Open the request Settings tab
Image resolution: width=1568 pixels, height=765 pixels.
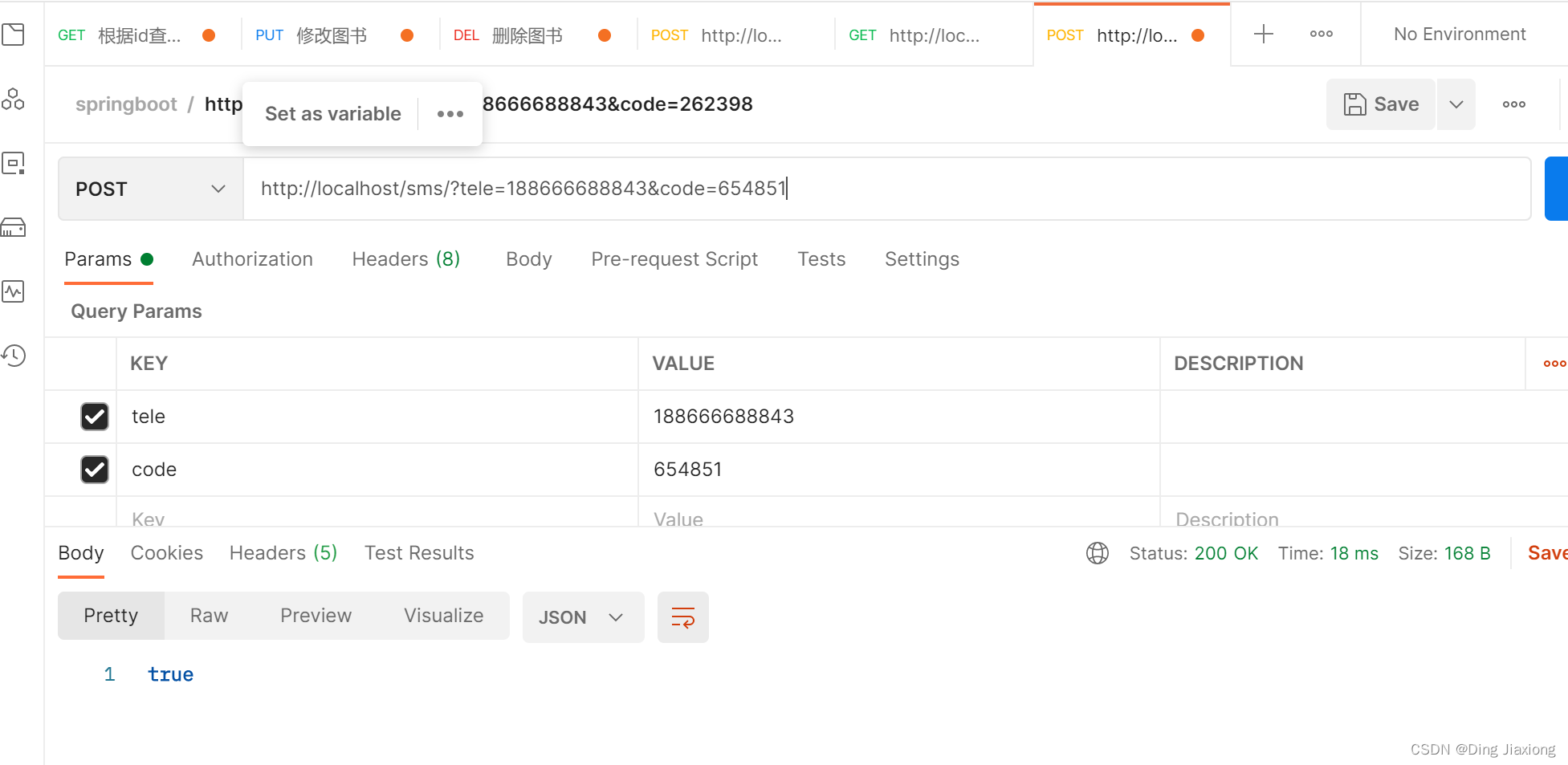click(x=922, y=259)
